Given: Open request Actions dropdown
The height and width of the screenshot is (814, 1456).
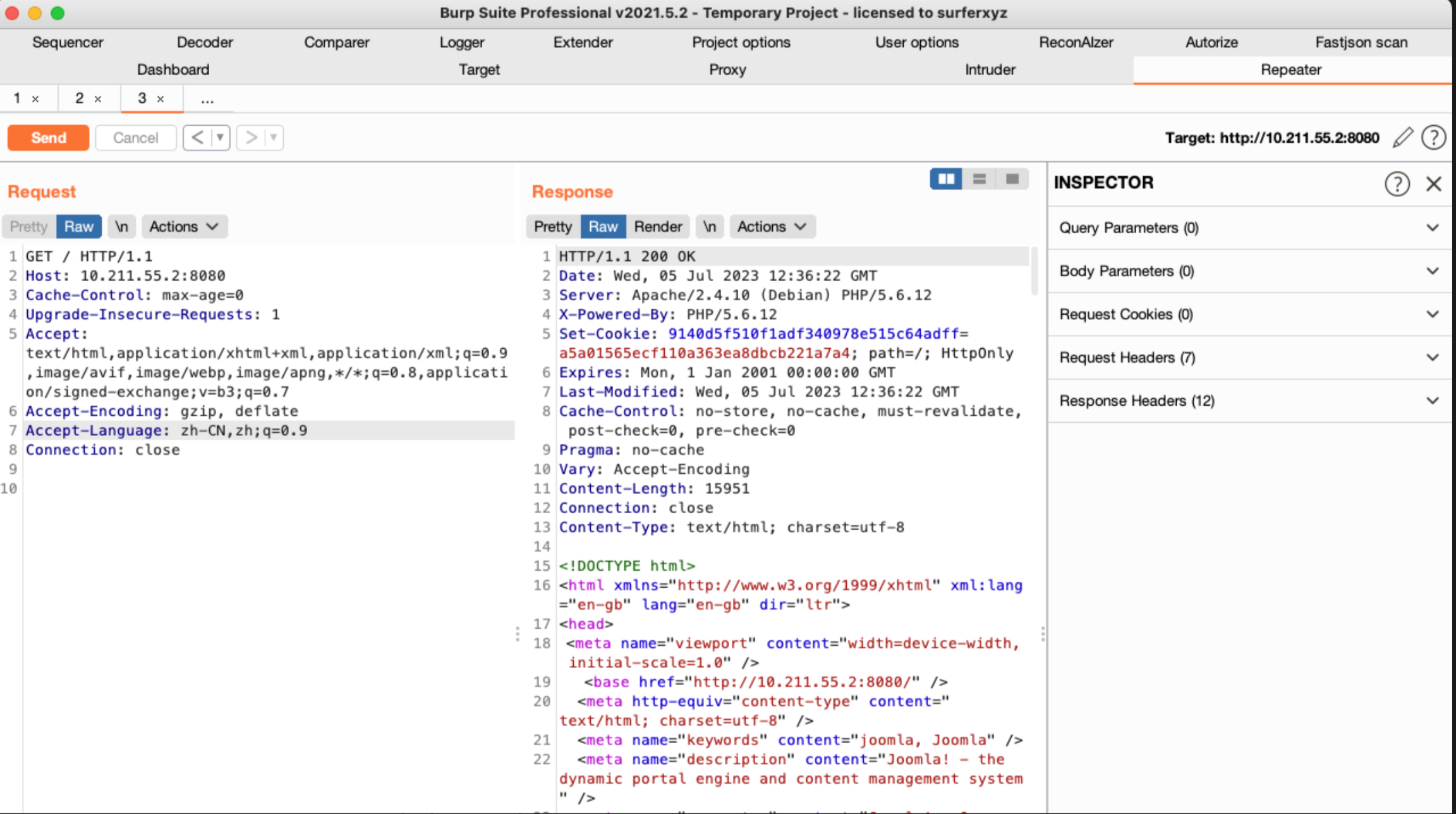Looking at the screenshot, I should 184,227.
